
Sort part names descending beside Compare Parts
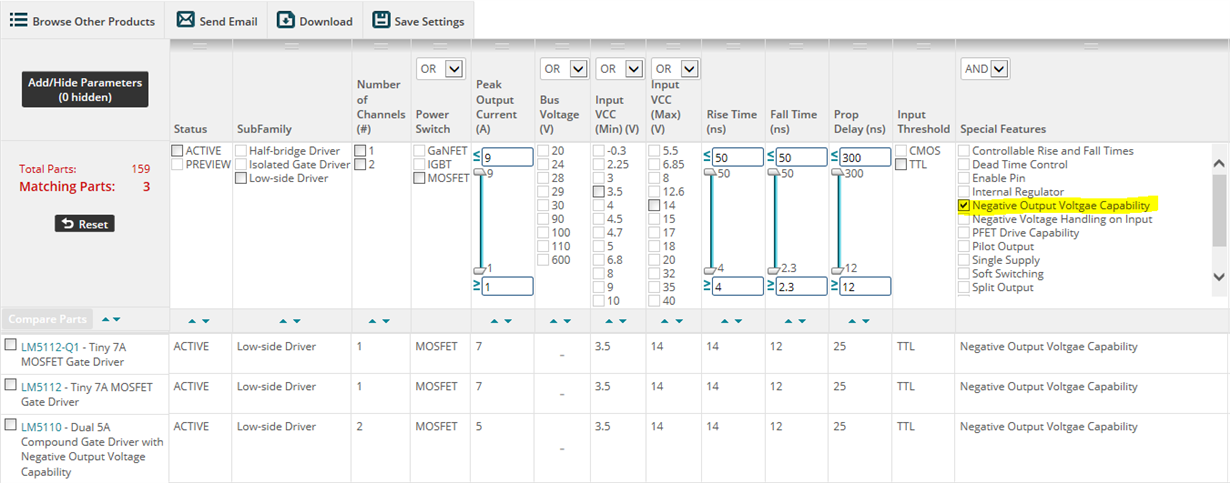click(x=116, y=319)
